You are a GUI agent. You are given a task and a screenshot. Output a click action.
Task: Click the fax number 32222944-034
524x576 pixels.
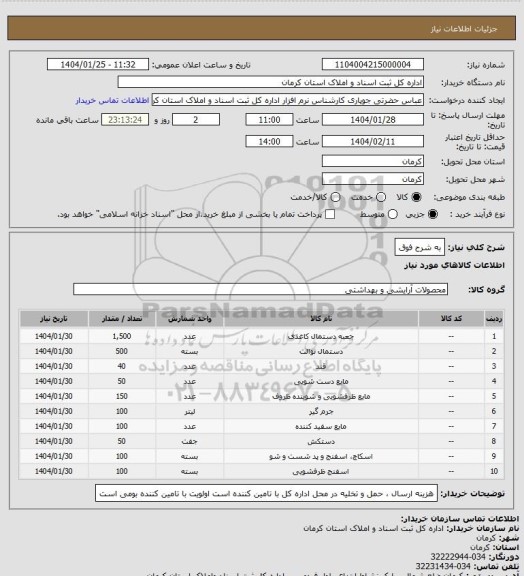458,557
